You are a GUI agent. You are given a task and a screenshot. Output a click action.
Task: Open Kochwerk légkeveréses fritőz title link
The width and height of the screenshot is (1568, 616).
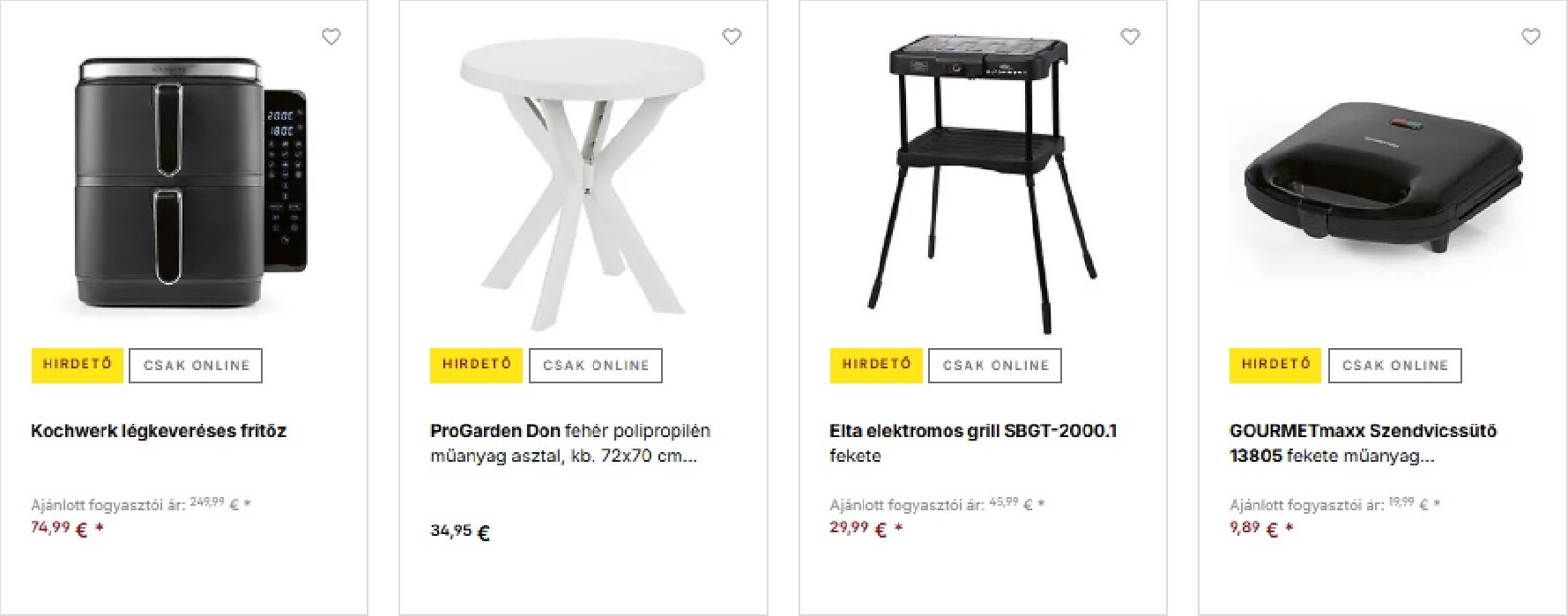coord(159,431)
